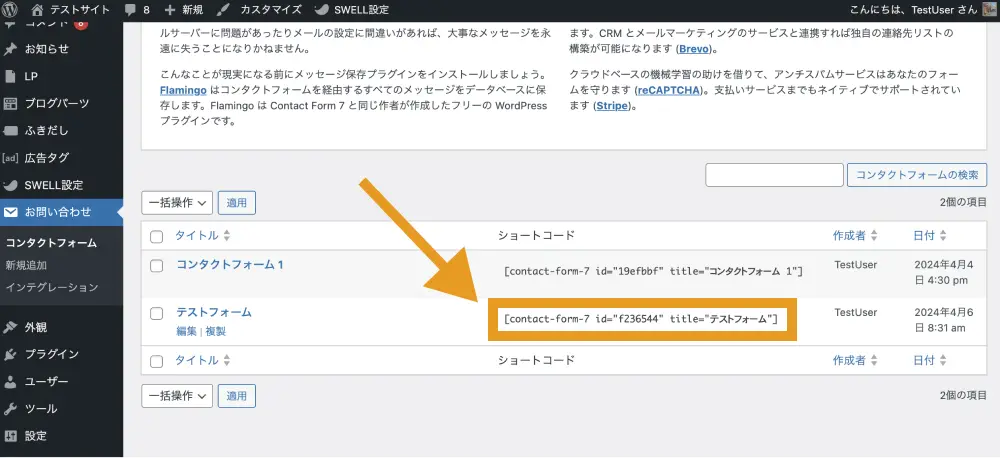Viewport: 1000px width, 458px height.
Task: Open the ブログパーツ sidebar icon
Action: (x=11, y=104)
